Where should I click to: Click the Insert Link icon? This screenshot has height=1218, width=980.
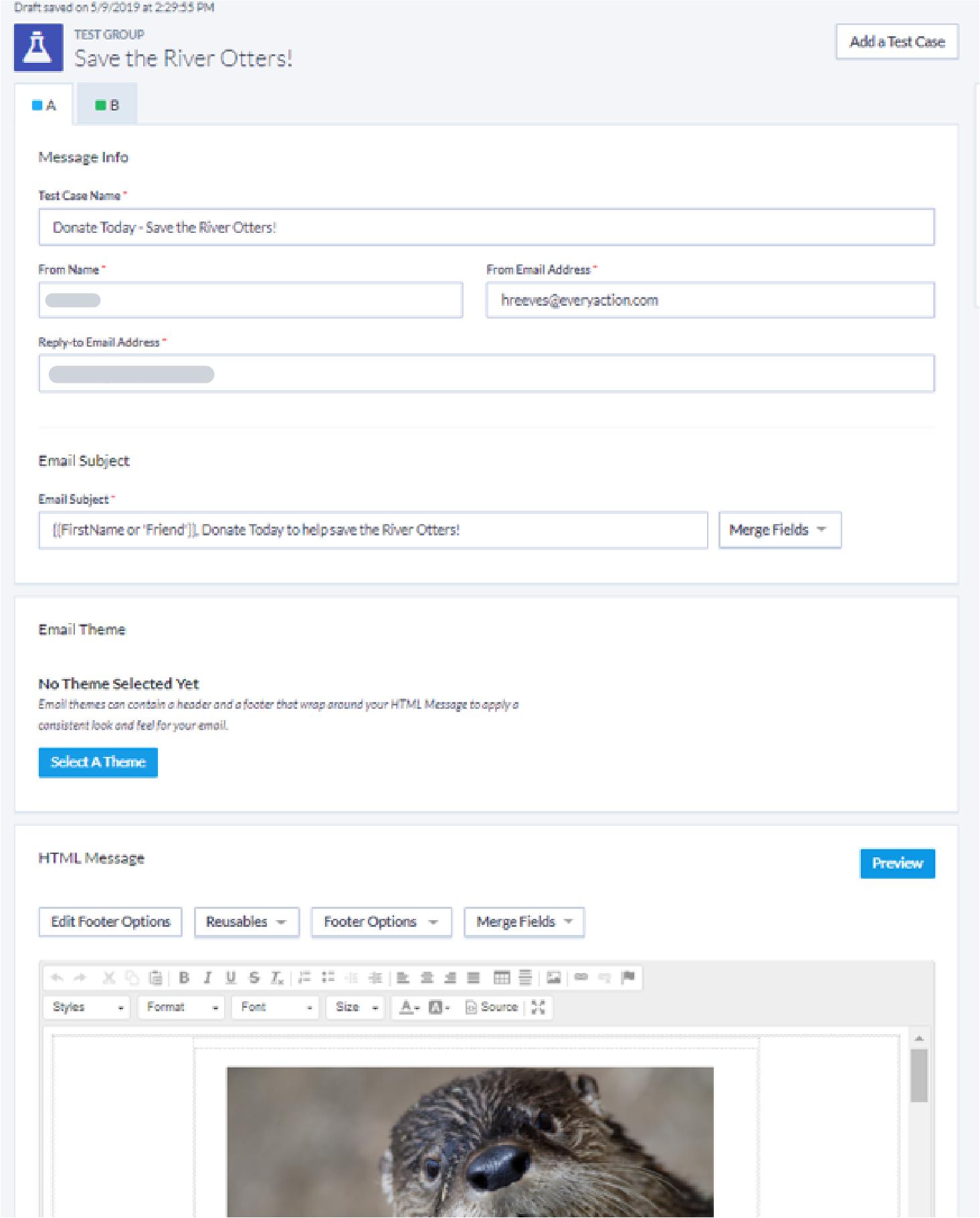(x=581, y=978)
